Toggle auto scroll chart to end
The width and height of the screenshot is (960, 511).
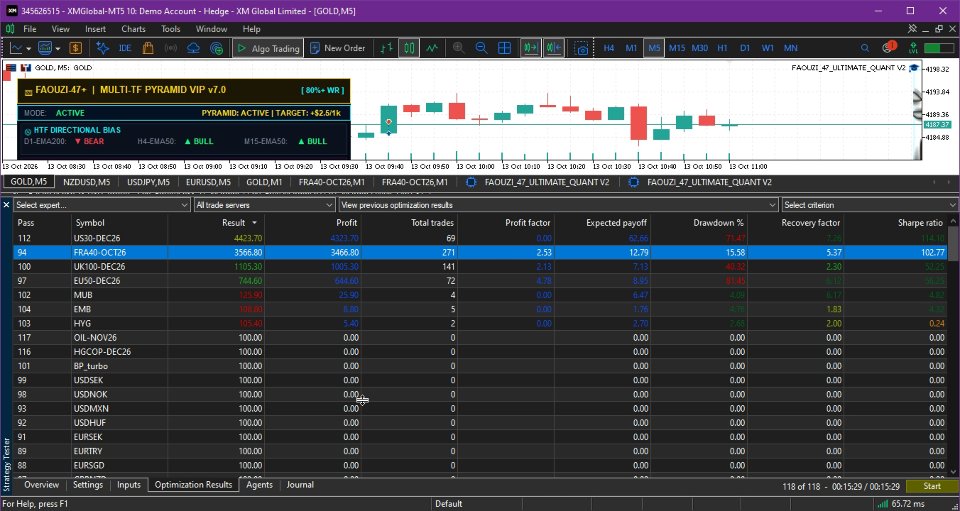(531, 48)
